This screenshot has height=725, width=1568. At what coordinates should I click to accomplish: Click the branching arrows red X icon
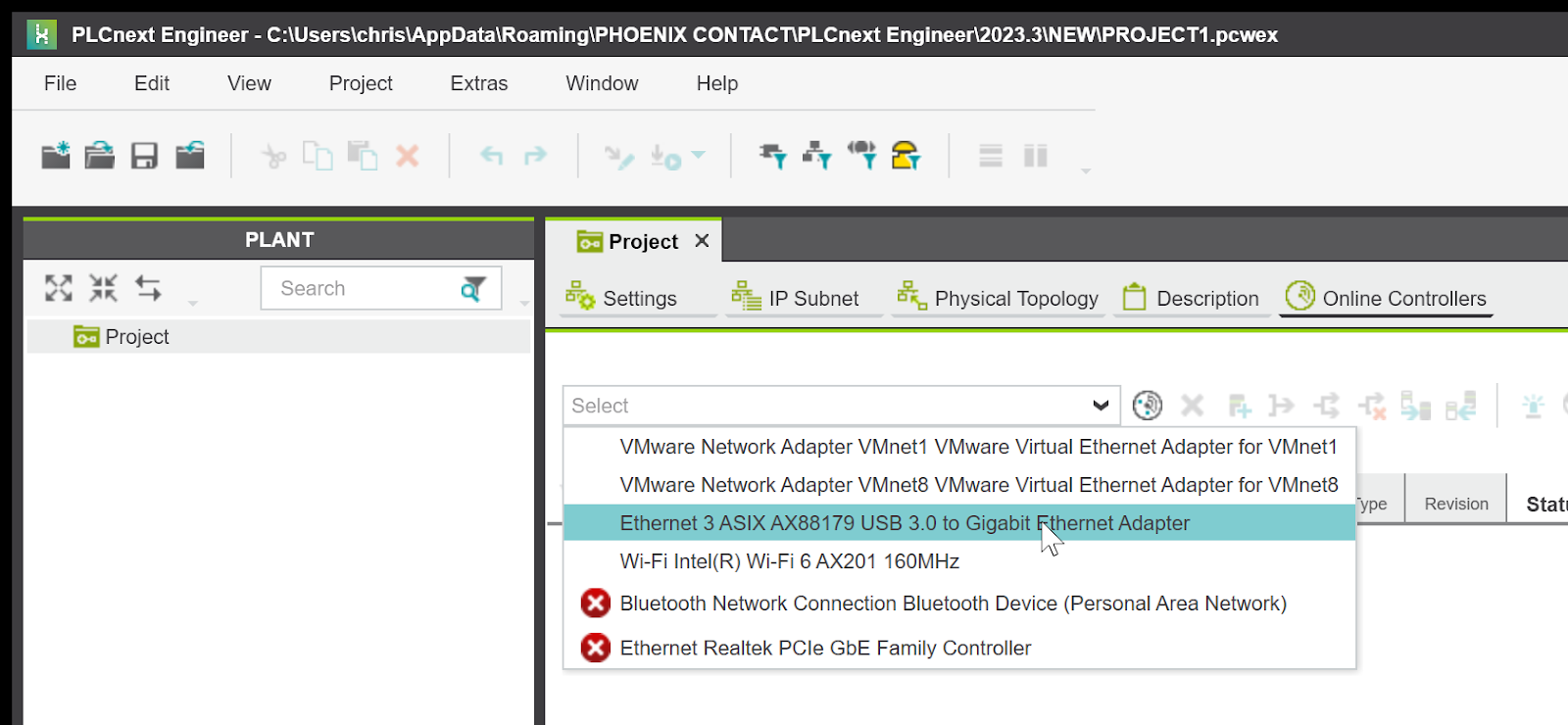tap(1372, 406)
